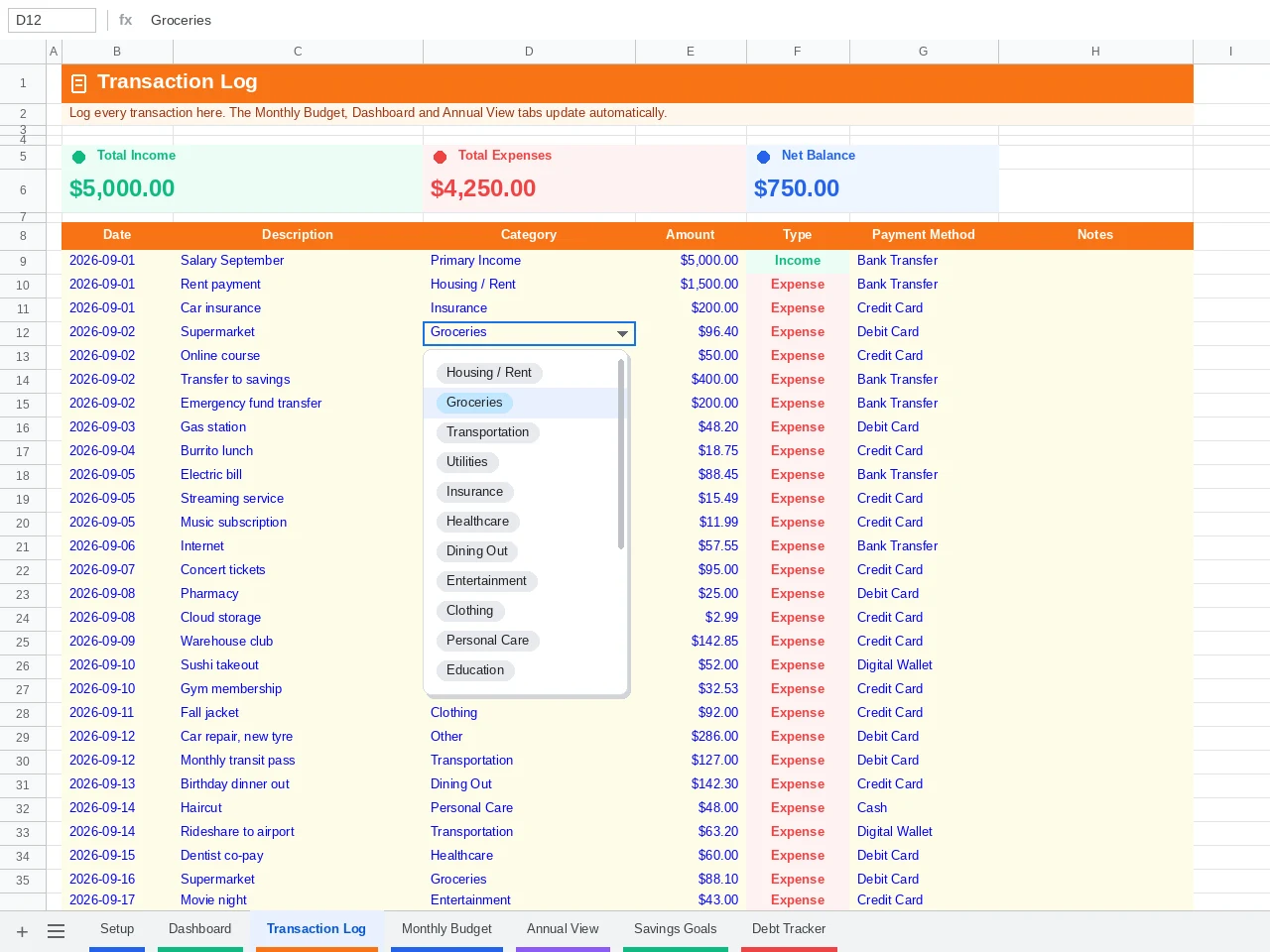This screenshot has height=952, width=1270.
Task: Open the Annual View sheet tab
Action: point(563,929)
